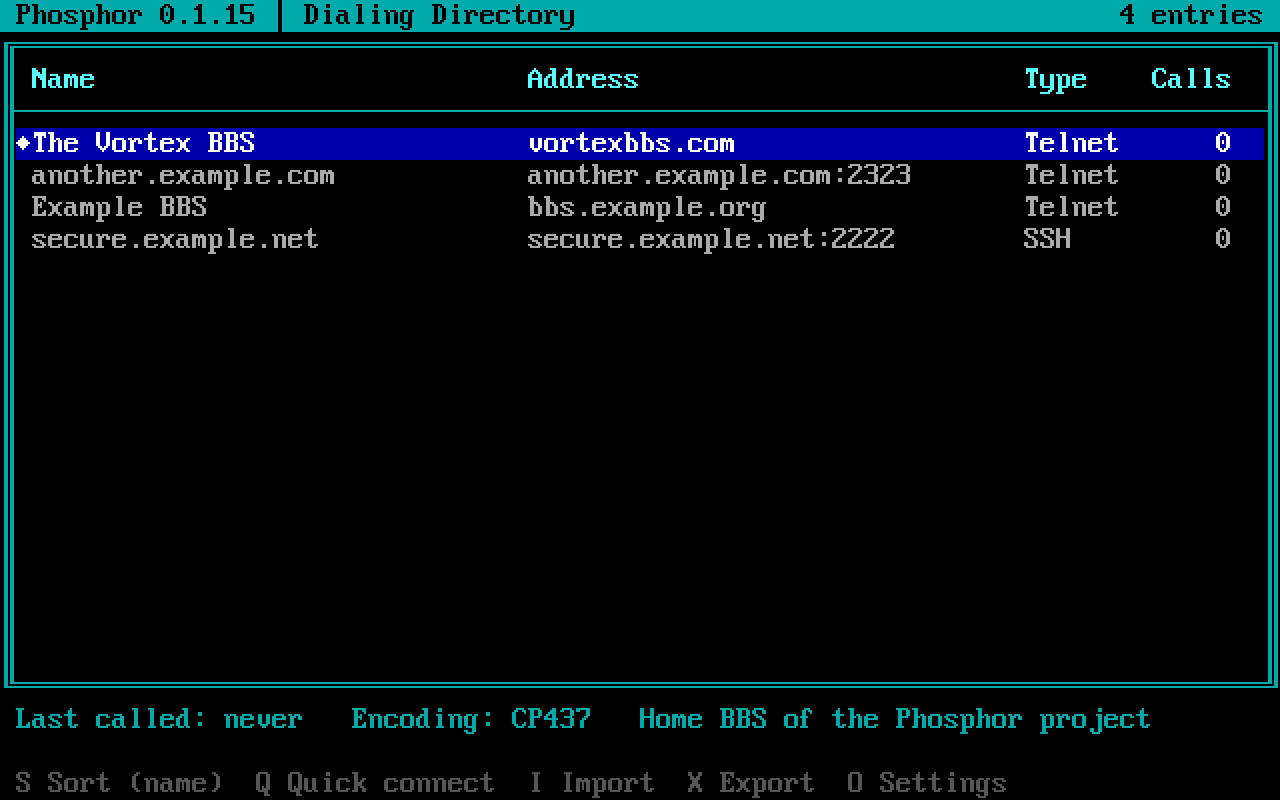Click the Phosphor 0.1.15 title text
Screen dimensions: 1280x800
click(135, 16)
